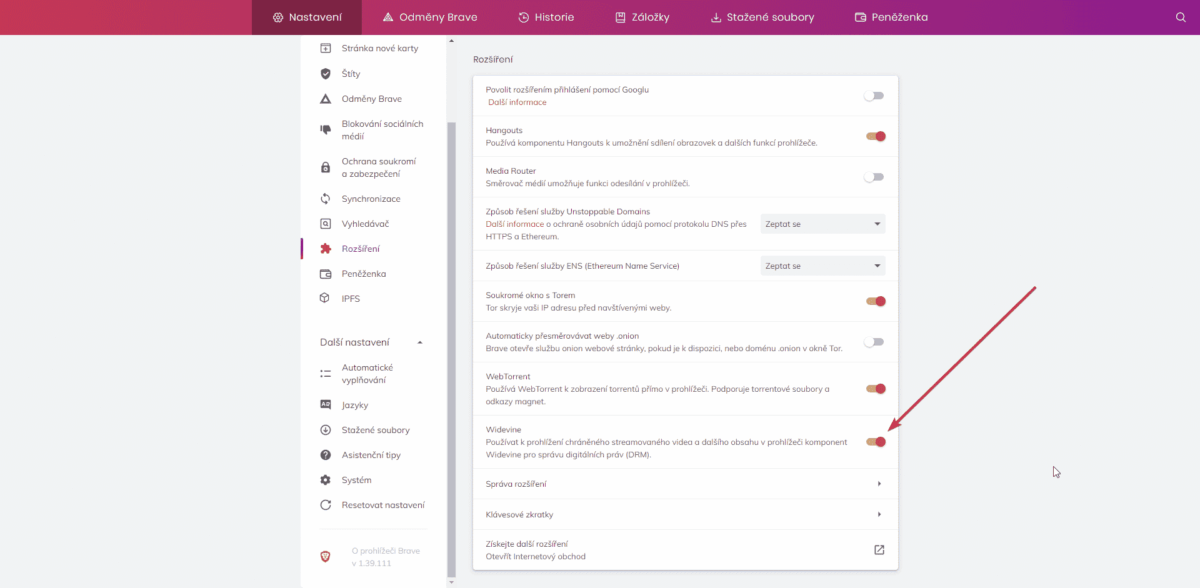Click the external link icon for Internetový obchod
Screen dimensions: 1200x588
(x=879, y=549)
